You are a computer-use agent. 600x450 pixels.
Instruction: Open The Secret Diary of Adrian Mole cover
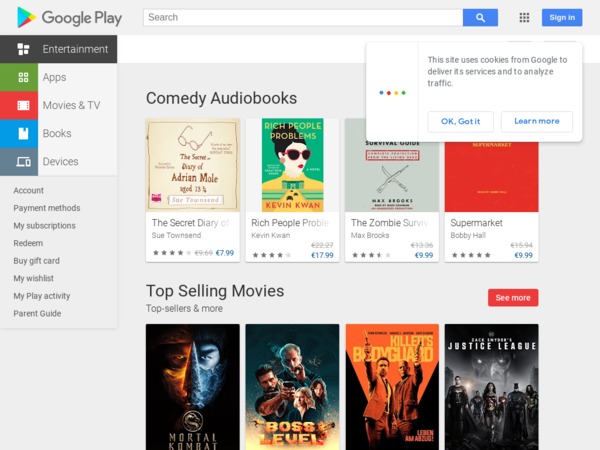192,165
